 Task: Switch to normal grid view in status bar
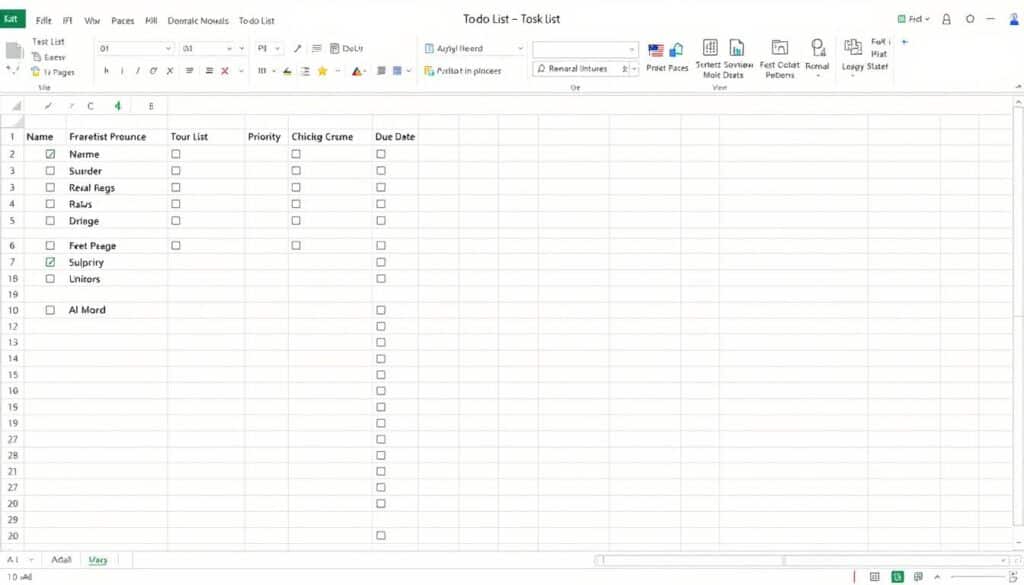pyautogui.click(x=874, y=577)
